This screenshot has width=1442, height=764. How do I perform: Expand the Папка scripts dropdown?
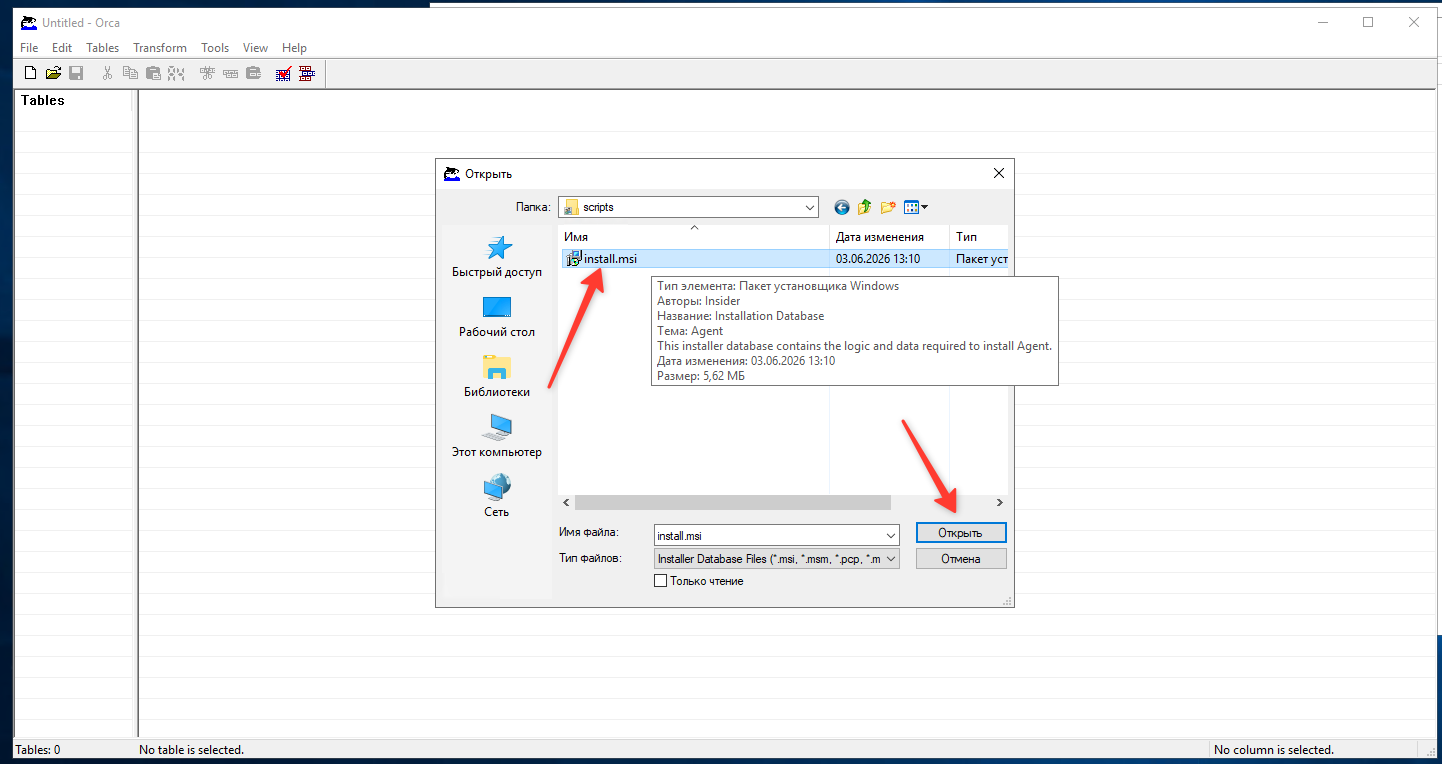809,207
